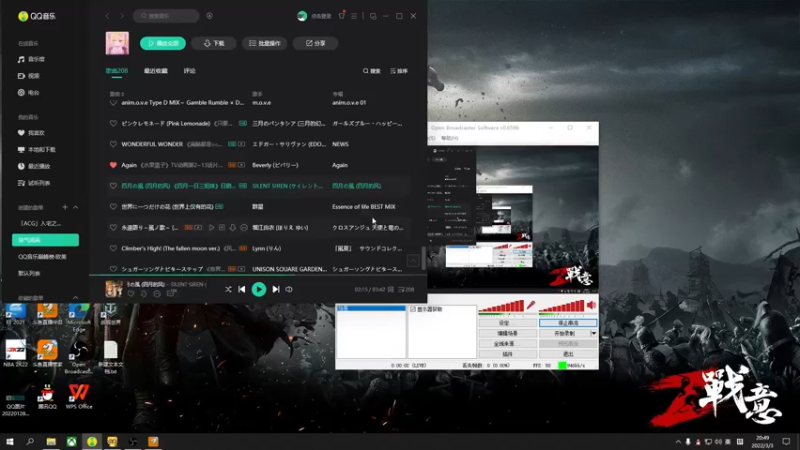Open the QQ Music skin/theme shirt icon
Screen dimensions: 800x450
click(x=342, y=16)
